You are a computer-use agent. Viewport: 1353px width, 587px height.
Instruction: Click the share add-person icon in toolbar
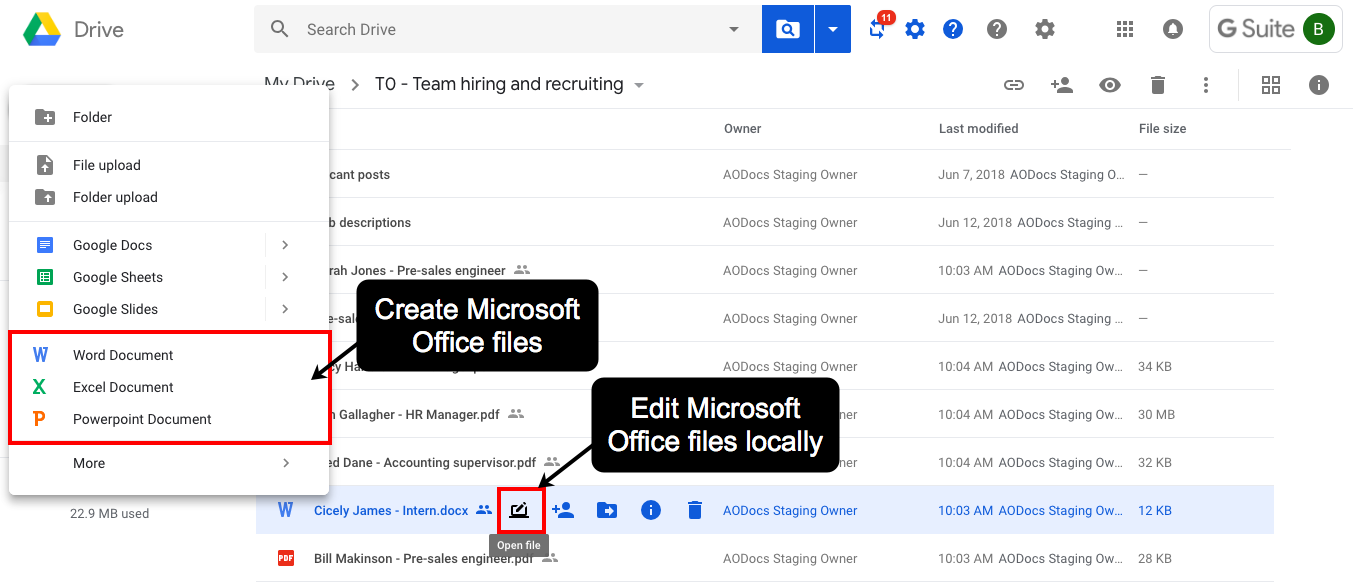[1062, 85]
